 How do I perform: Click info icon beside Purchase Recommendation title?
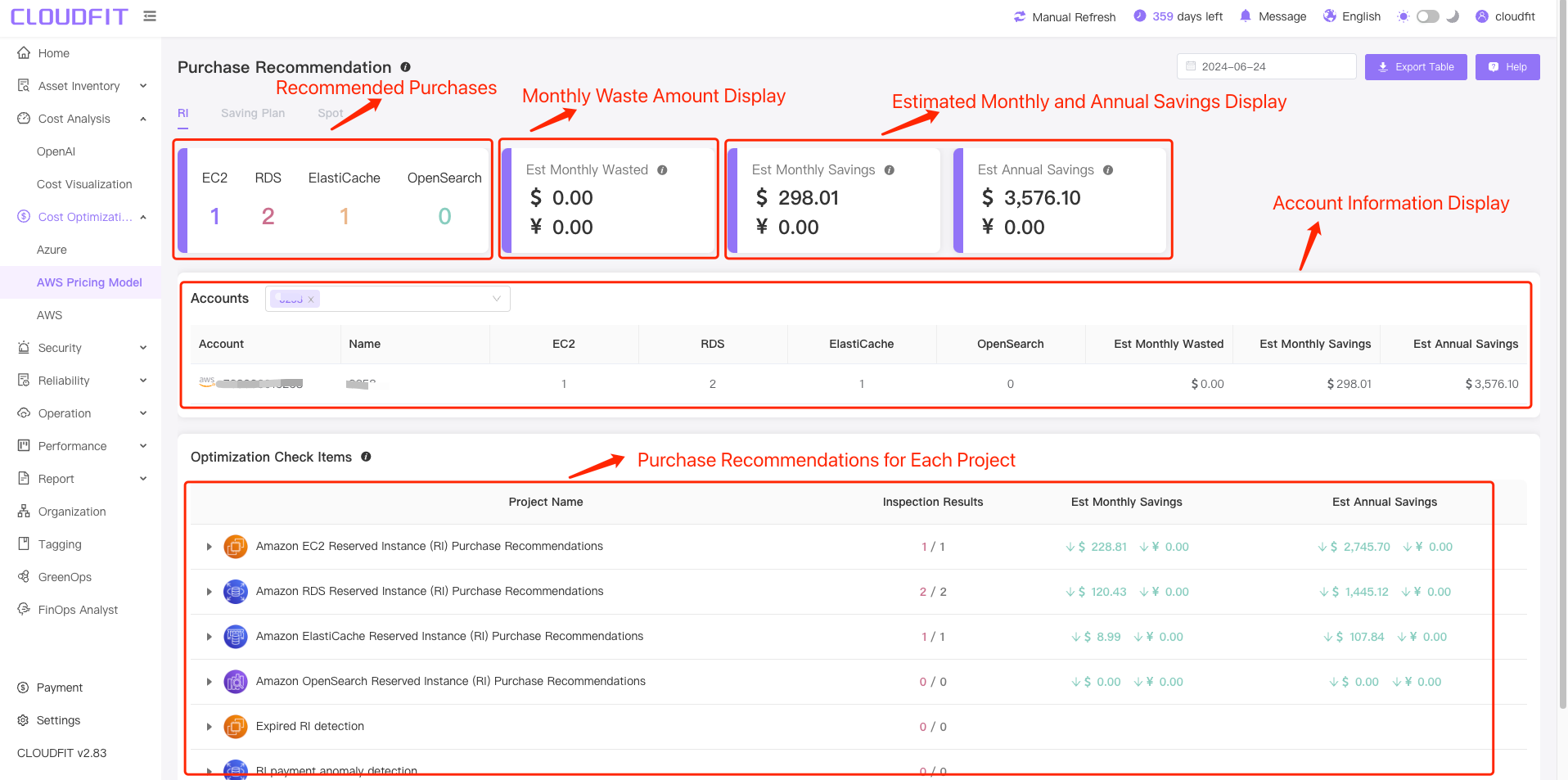pos(405,67)
